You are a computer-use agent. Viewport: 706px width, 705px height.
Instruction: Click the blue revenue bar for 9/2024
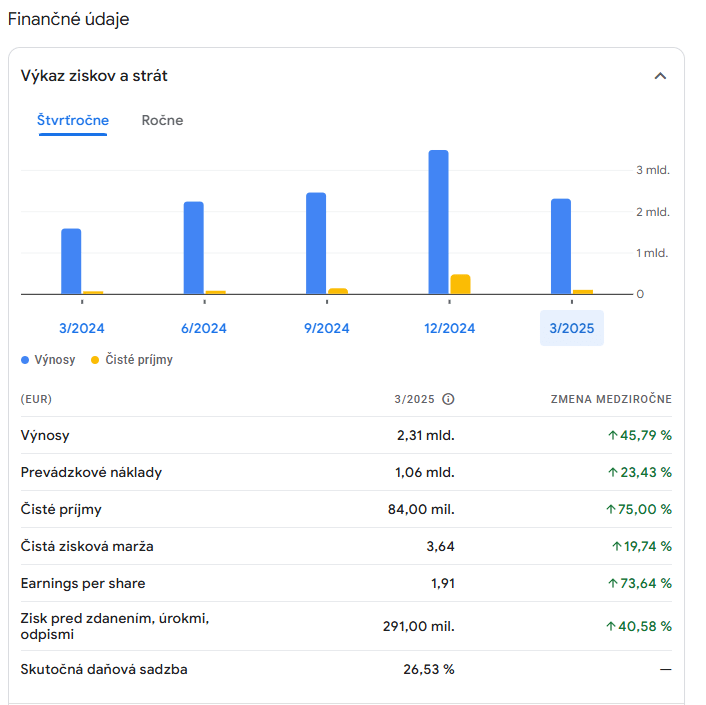316,243
